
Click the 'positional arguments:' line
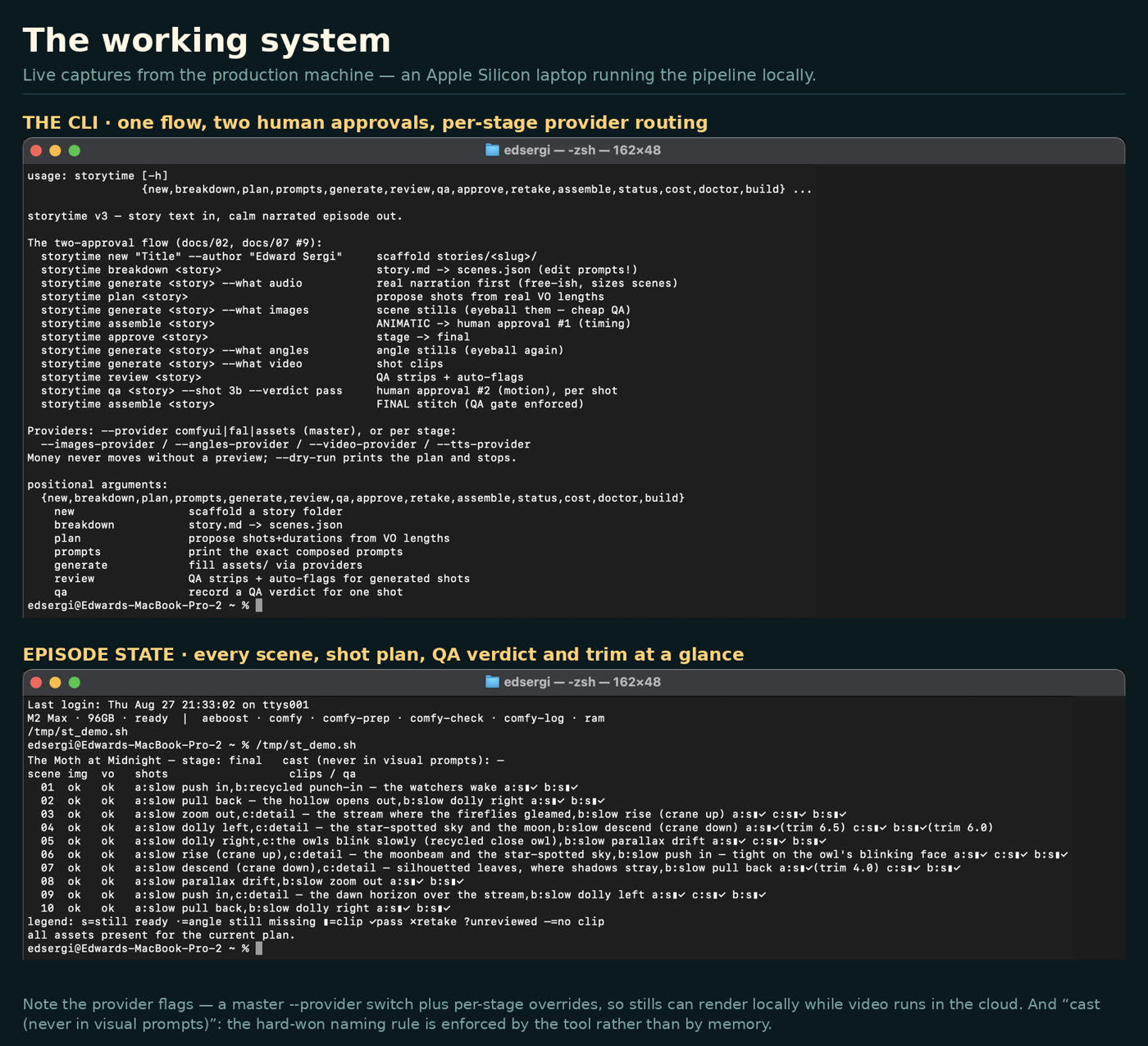tap(98, 484)
